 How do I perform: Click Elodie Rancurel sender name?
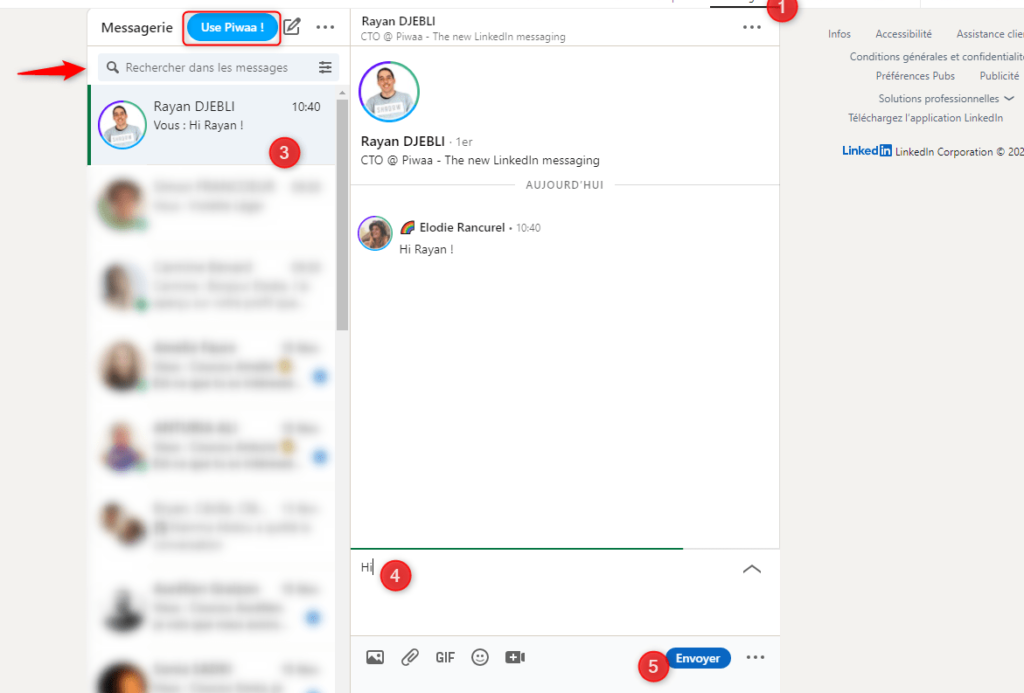[x=462, y=227]
